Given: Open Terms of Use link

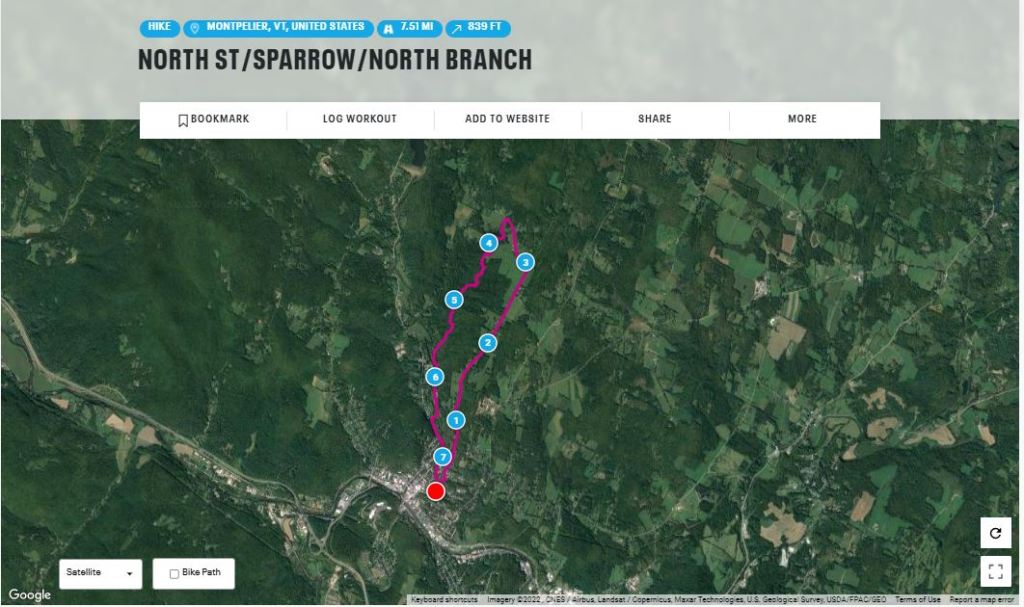Looking at the screenshot, I should pyautogui.click(x=917, y=600).
